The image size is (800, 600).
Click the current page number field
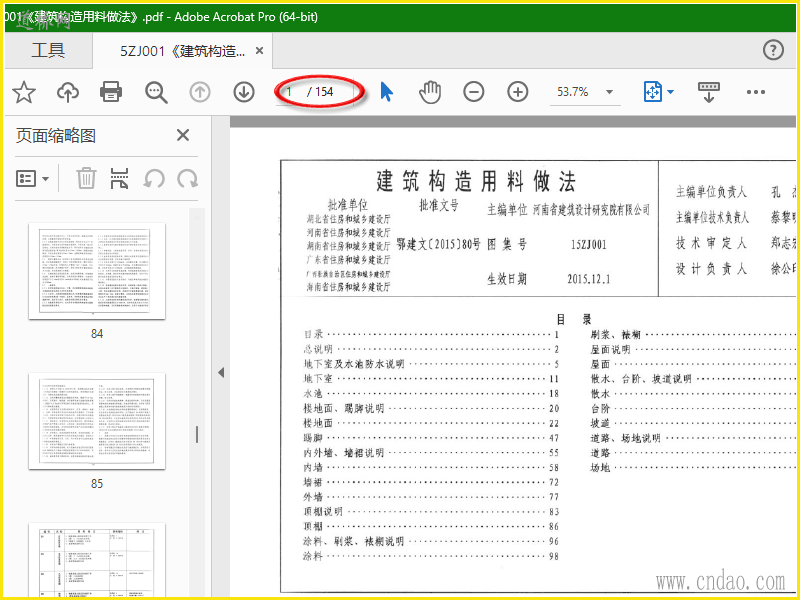click(x=291, y=92)
